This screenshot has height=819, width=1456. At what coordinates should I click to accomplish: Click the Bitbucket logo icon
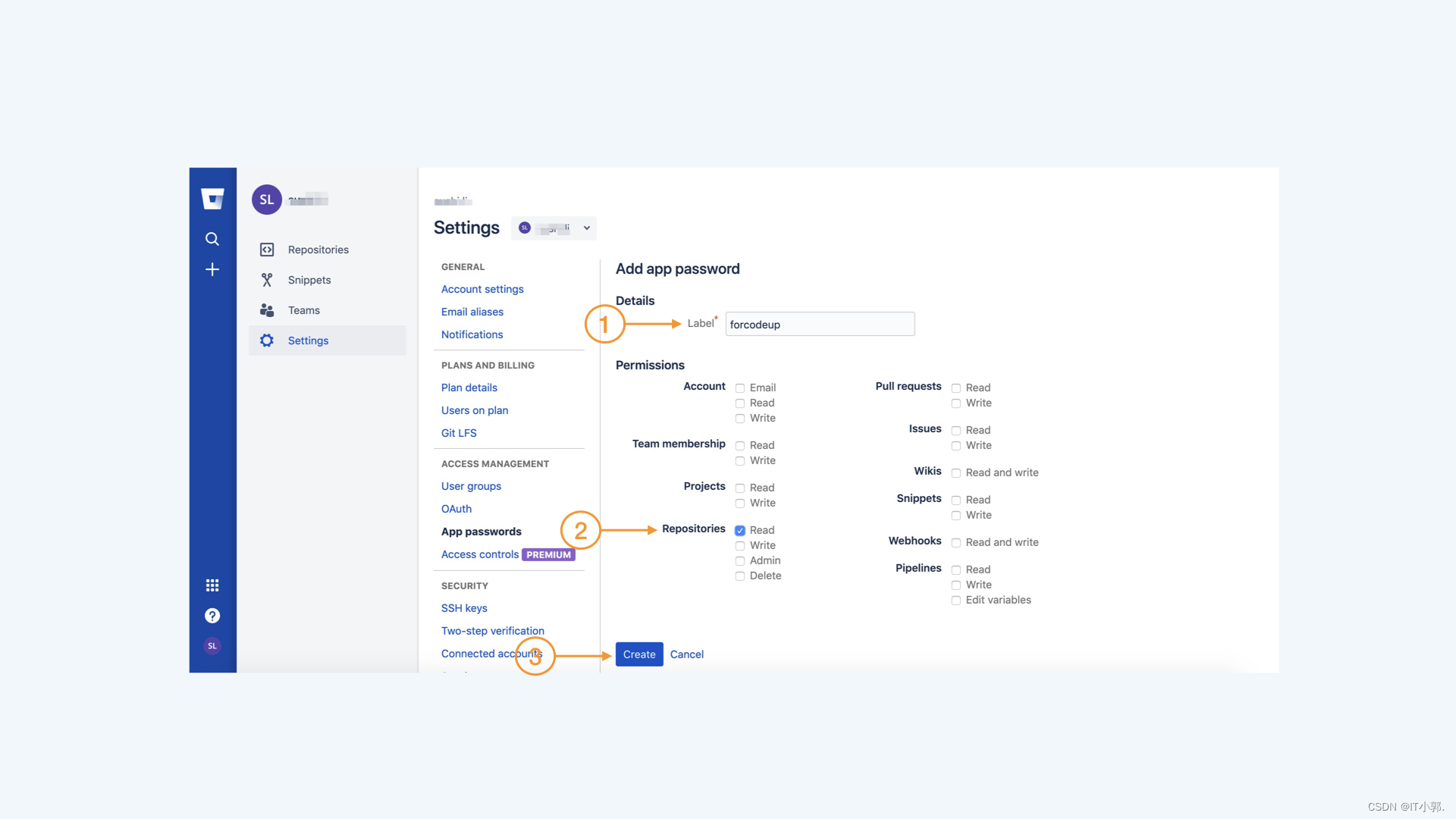point(212,199)
